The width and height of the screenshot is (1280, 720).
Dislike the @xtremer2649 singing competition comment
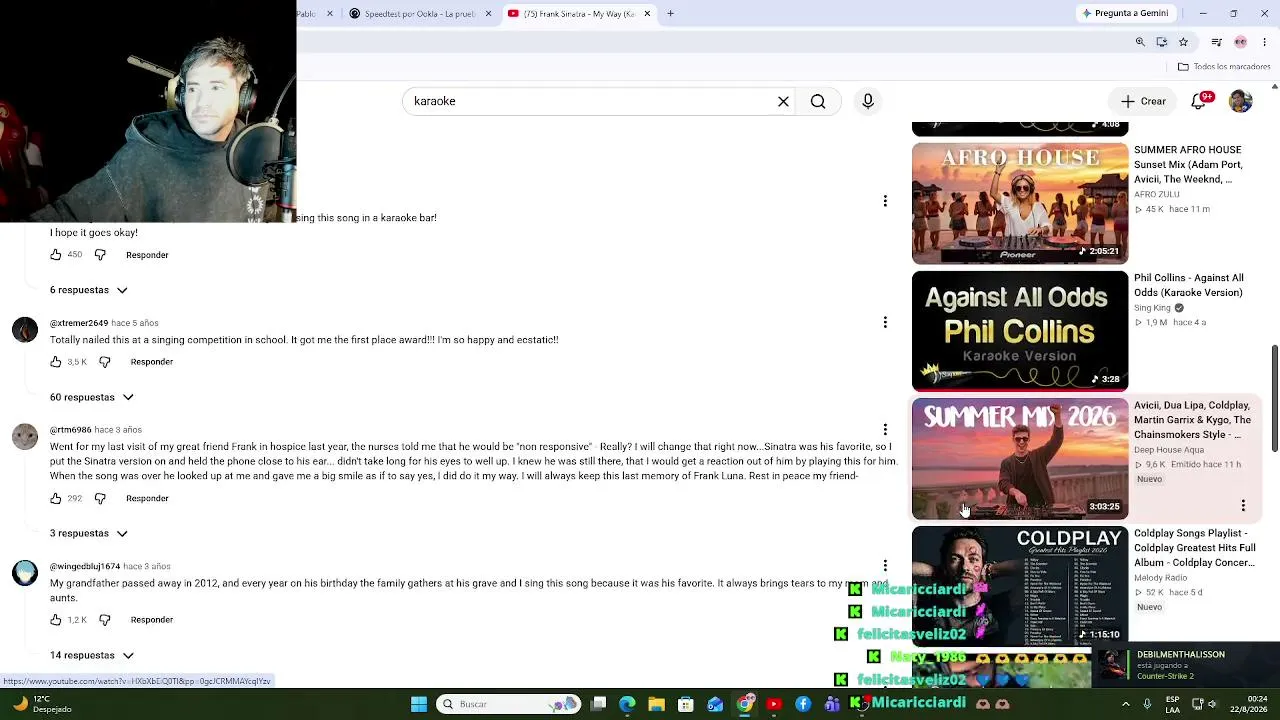[105, 362]
